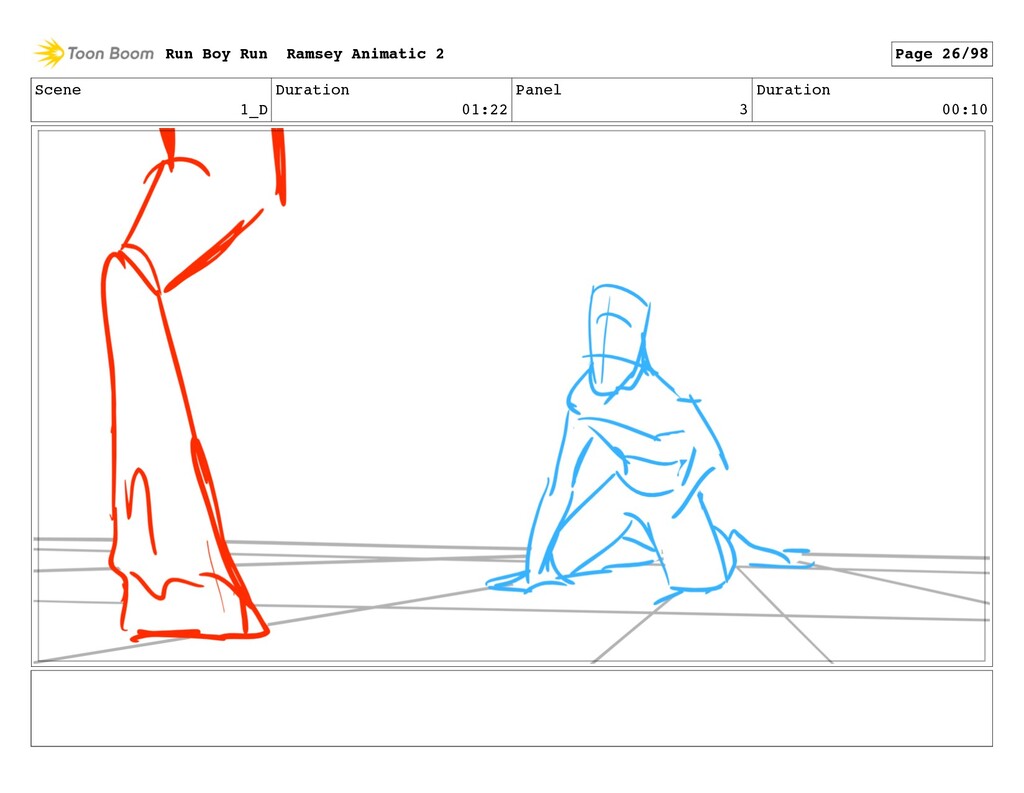Click the 'Scene' header label
Screen dimensions: 1024x793
pyautogui.click(x=58, y=89)
